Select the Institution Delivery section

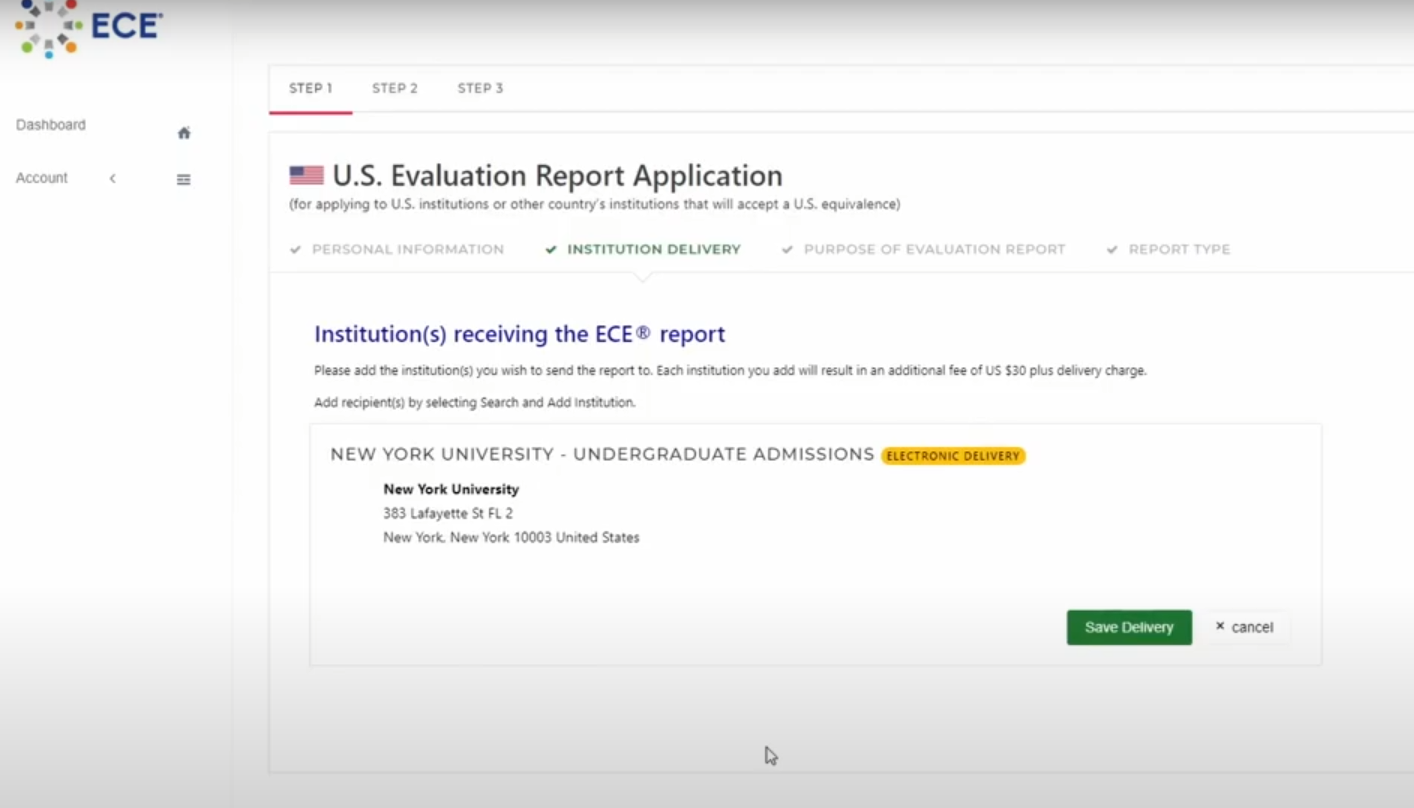coord(654,249)
